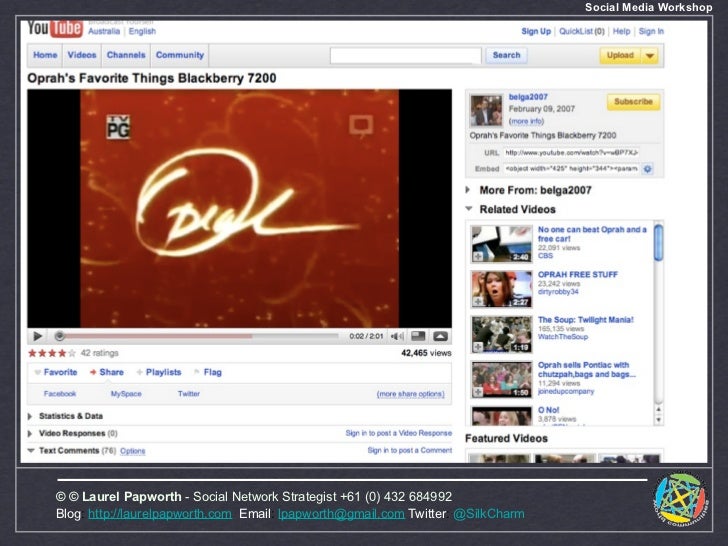Expand Video Responses section
Screen dimensions: 728x546
pos(30,433)
